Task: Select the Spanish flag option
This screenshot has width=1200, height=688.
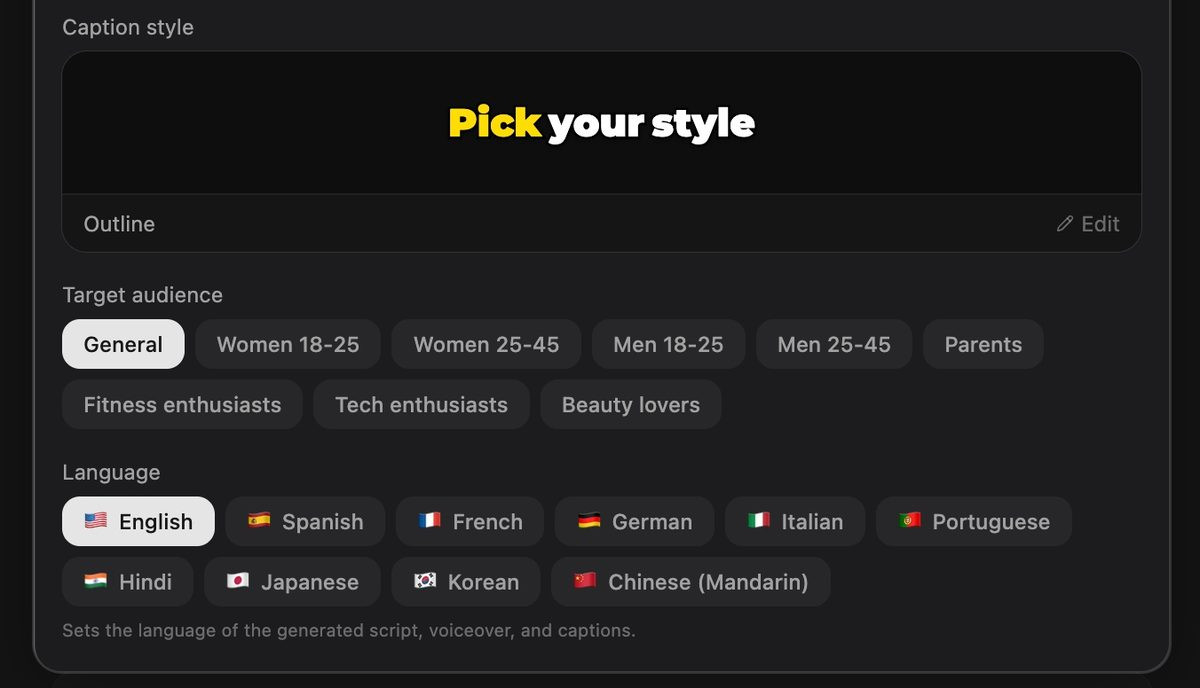Action: (x=305, y=522)
